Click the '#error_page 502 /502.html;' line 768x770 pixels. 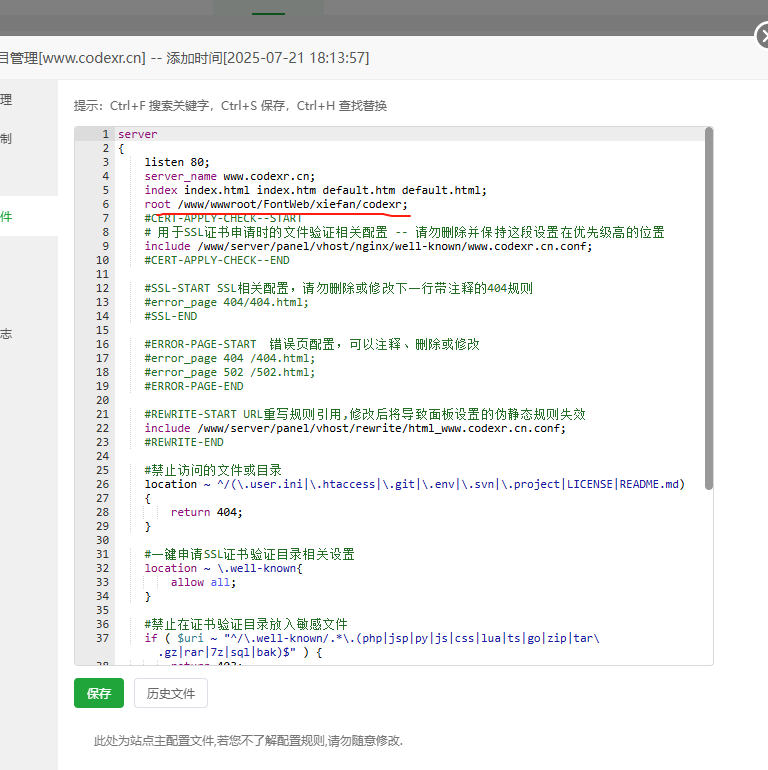tap(229, 372)
